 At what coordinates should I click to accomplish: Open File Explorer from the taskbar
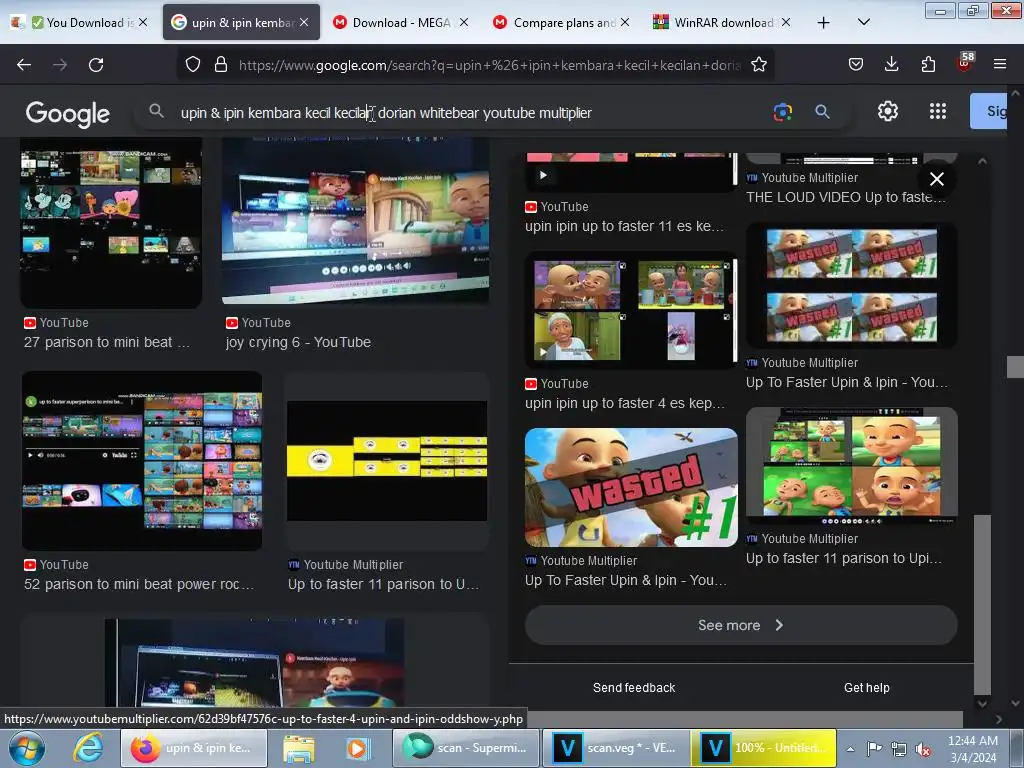click(298, 748)
